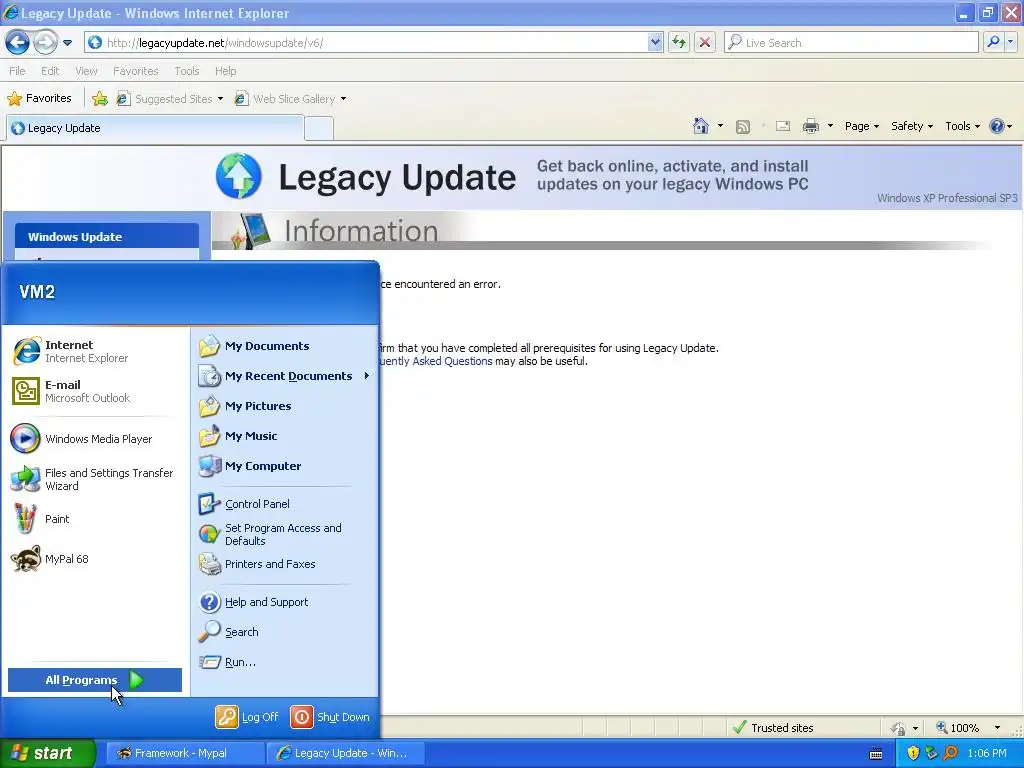Click Trusted sites security zone indicator
1024x768 pixels.
[773, 728]
